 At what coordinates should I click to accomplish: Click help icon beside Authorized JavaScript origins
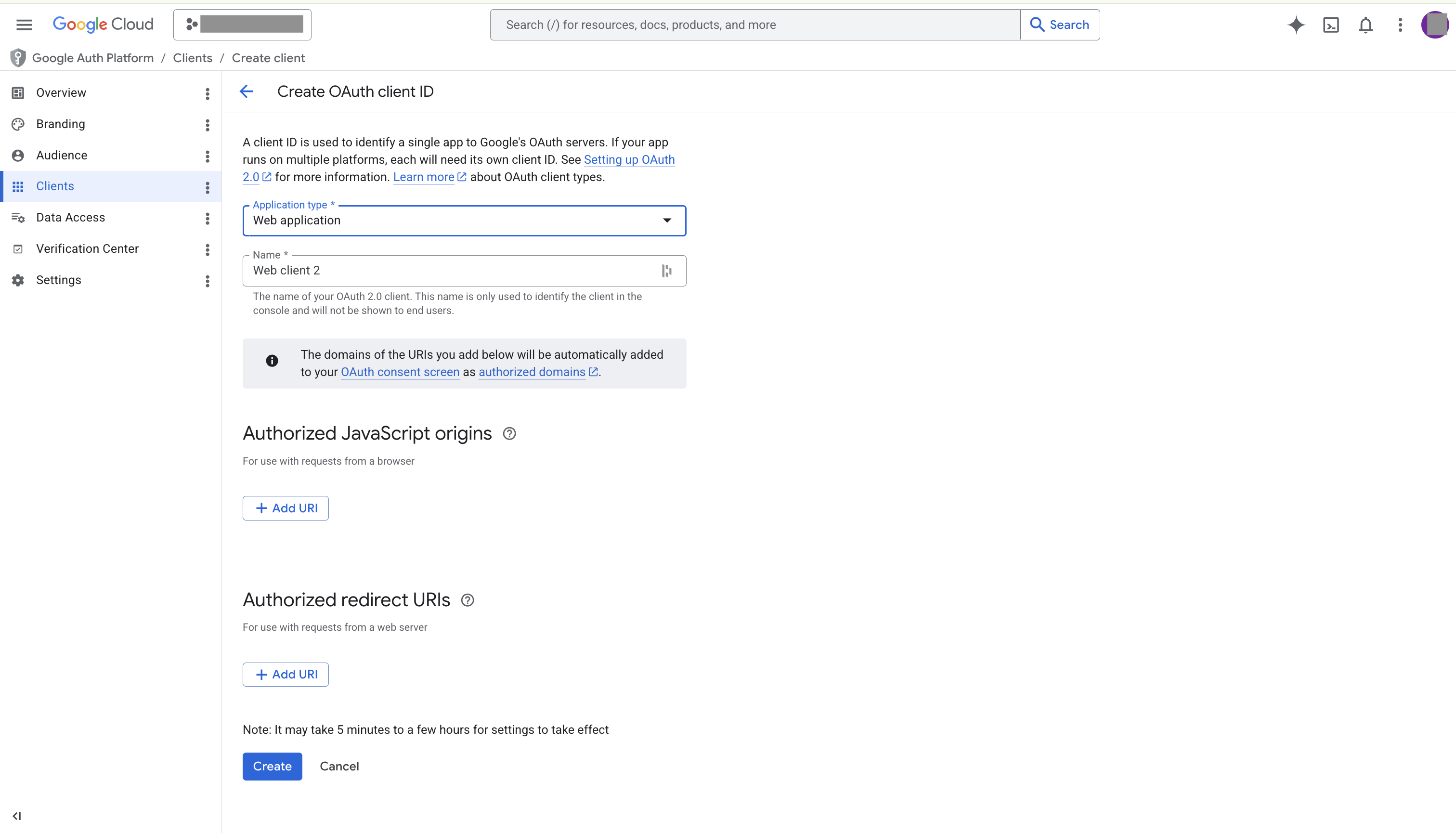509,434
